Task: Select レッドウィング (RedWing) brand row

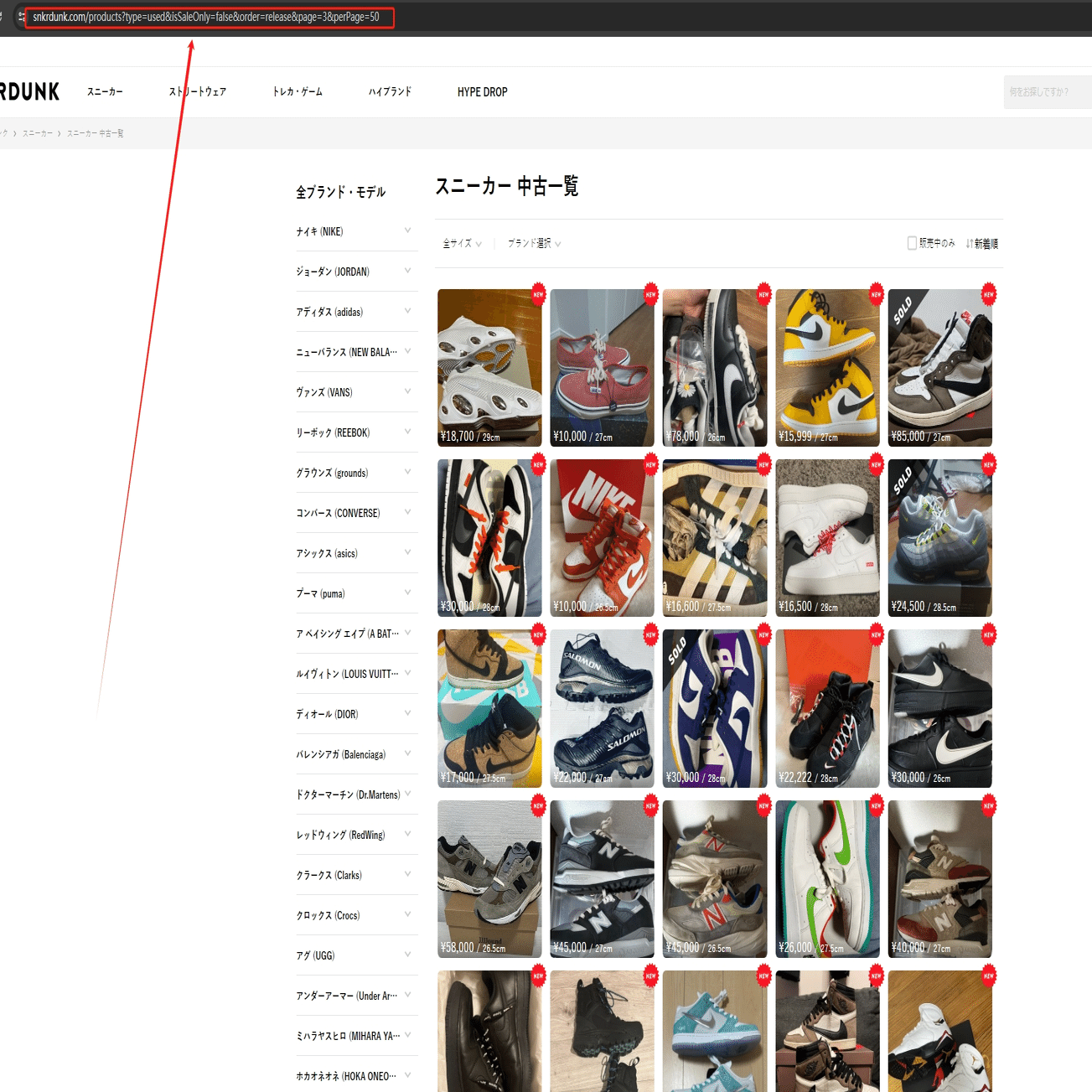Action: coord(356,835)
